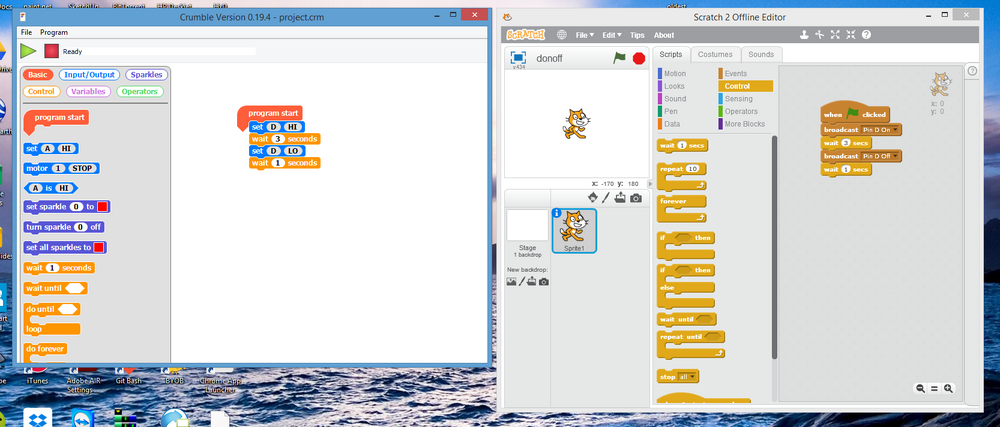Choose new sprite from library icon
The width and height of the screenshot is (1000, 427).
[592, 198]
